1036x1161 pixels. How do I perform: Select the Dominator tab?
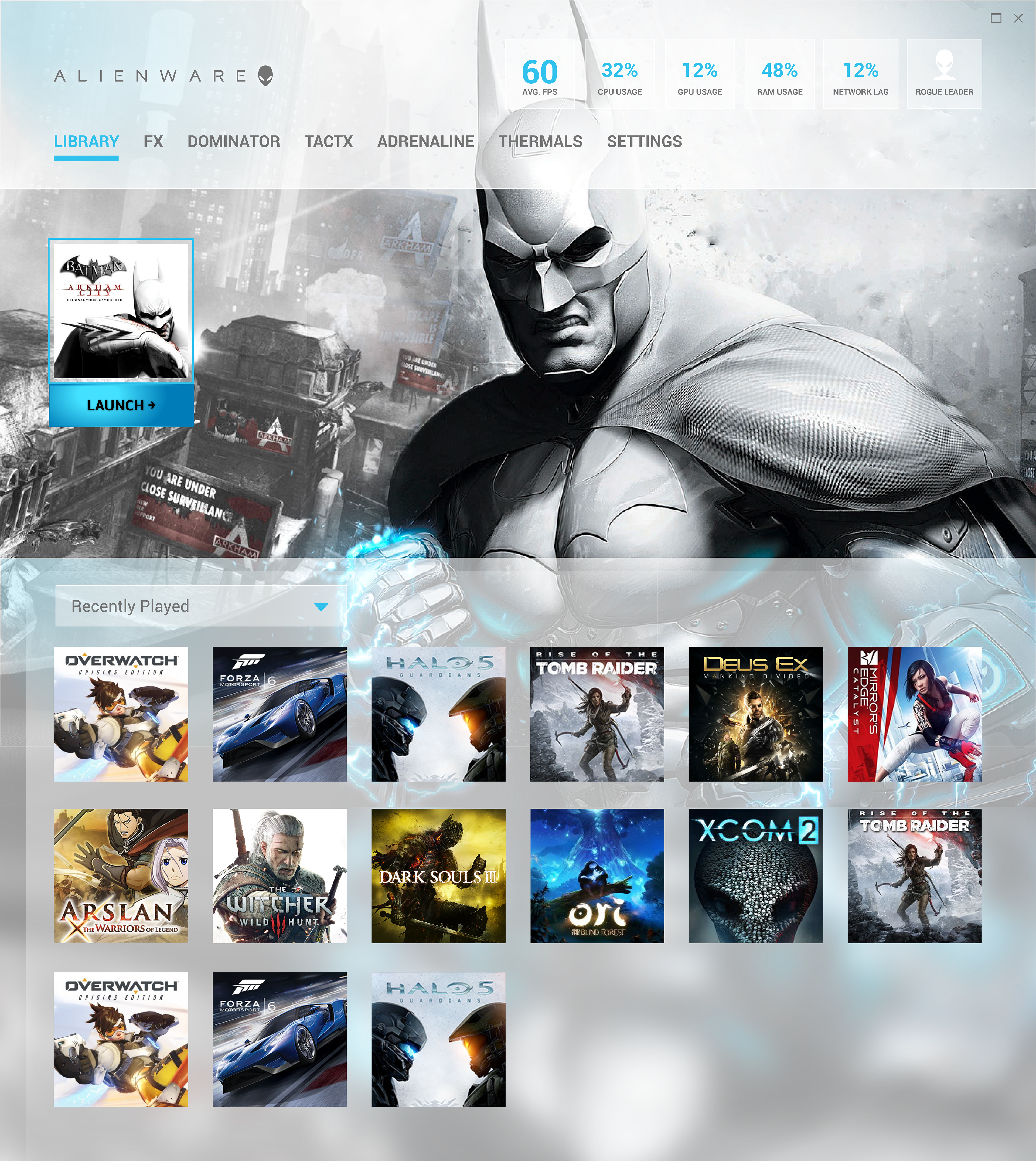coord(233,141)
